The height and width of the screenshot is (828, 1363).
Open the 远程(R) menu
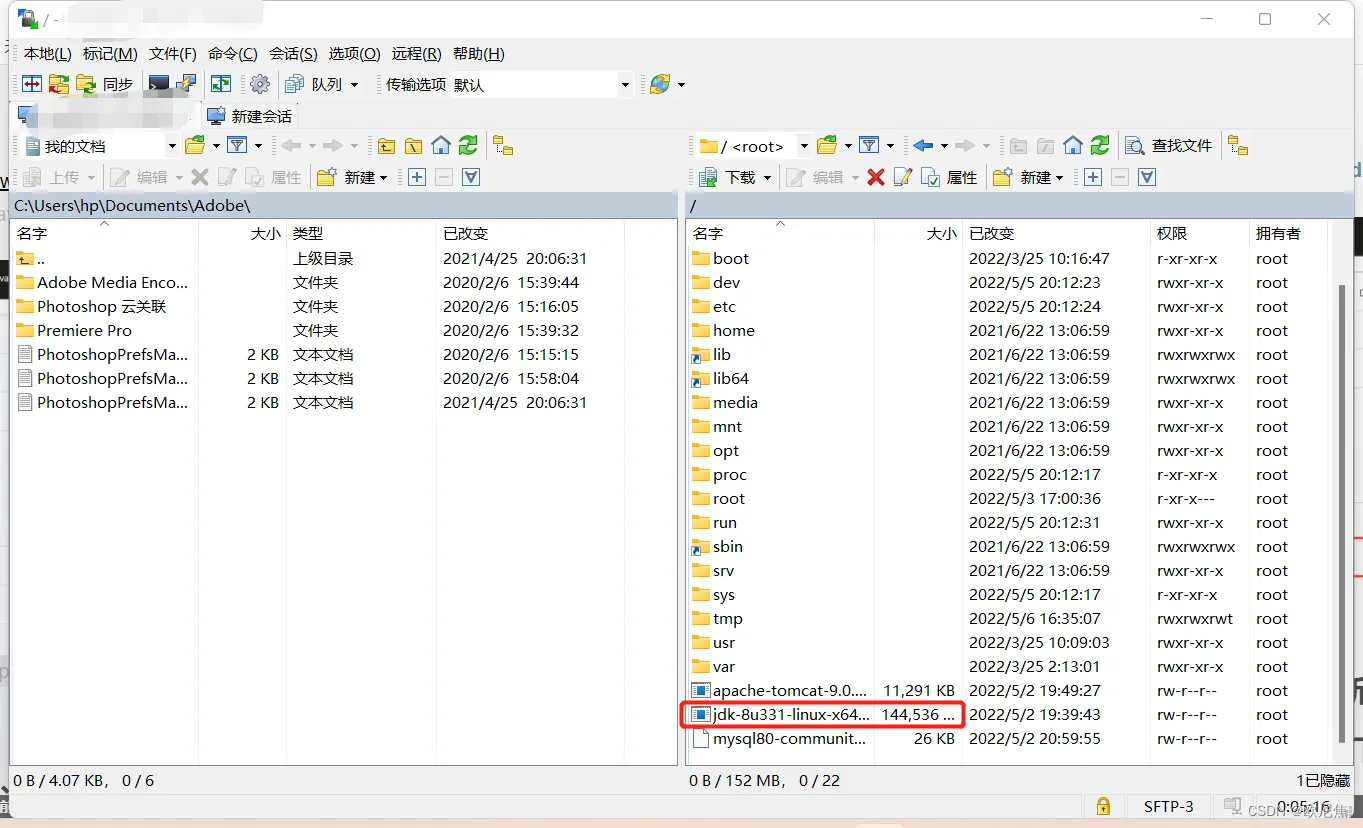417,54
